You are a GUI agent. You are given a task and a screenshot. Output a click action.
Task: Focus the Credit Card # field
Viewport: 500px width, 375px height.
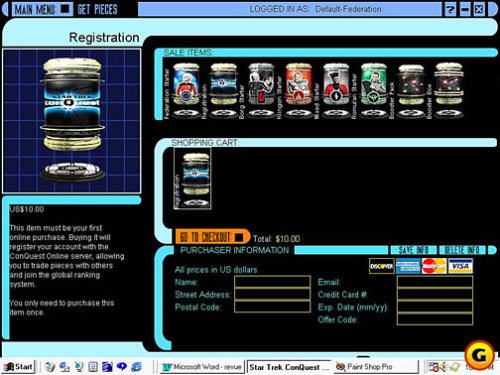435,295
